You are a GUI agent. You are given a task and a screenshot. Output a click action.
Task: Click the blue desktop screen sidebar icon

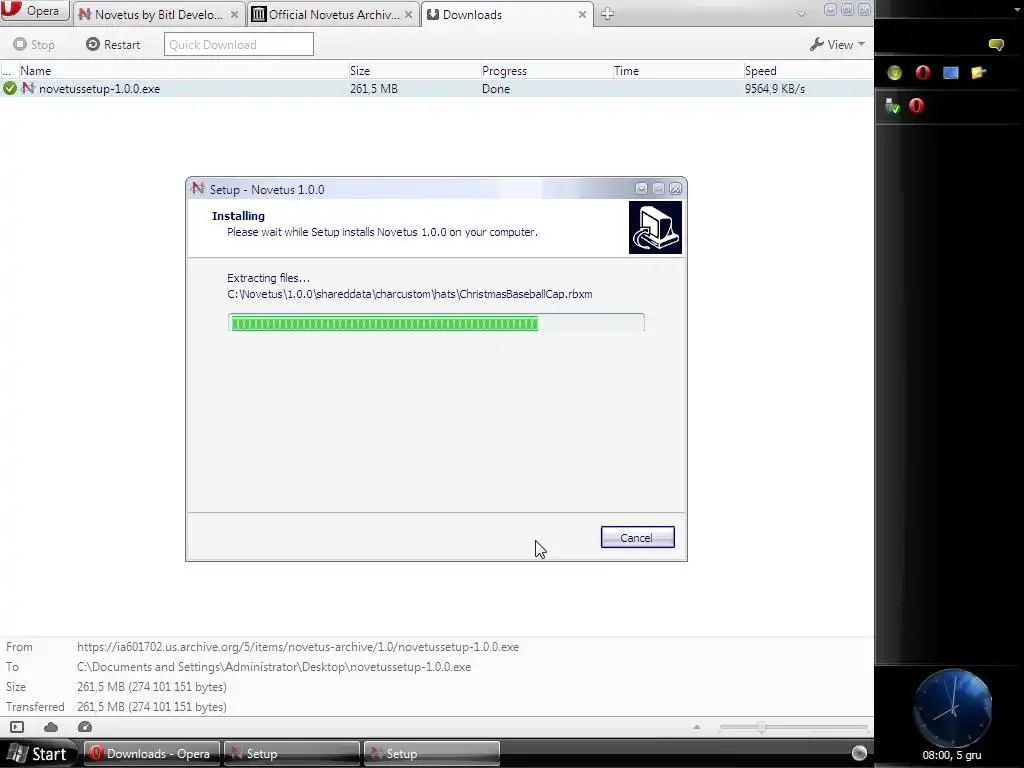tap(950, 72)
